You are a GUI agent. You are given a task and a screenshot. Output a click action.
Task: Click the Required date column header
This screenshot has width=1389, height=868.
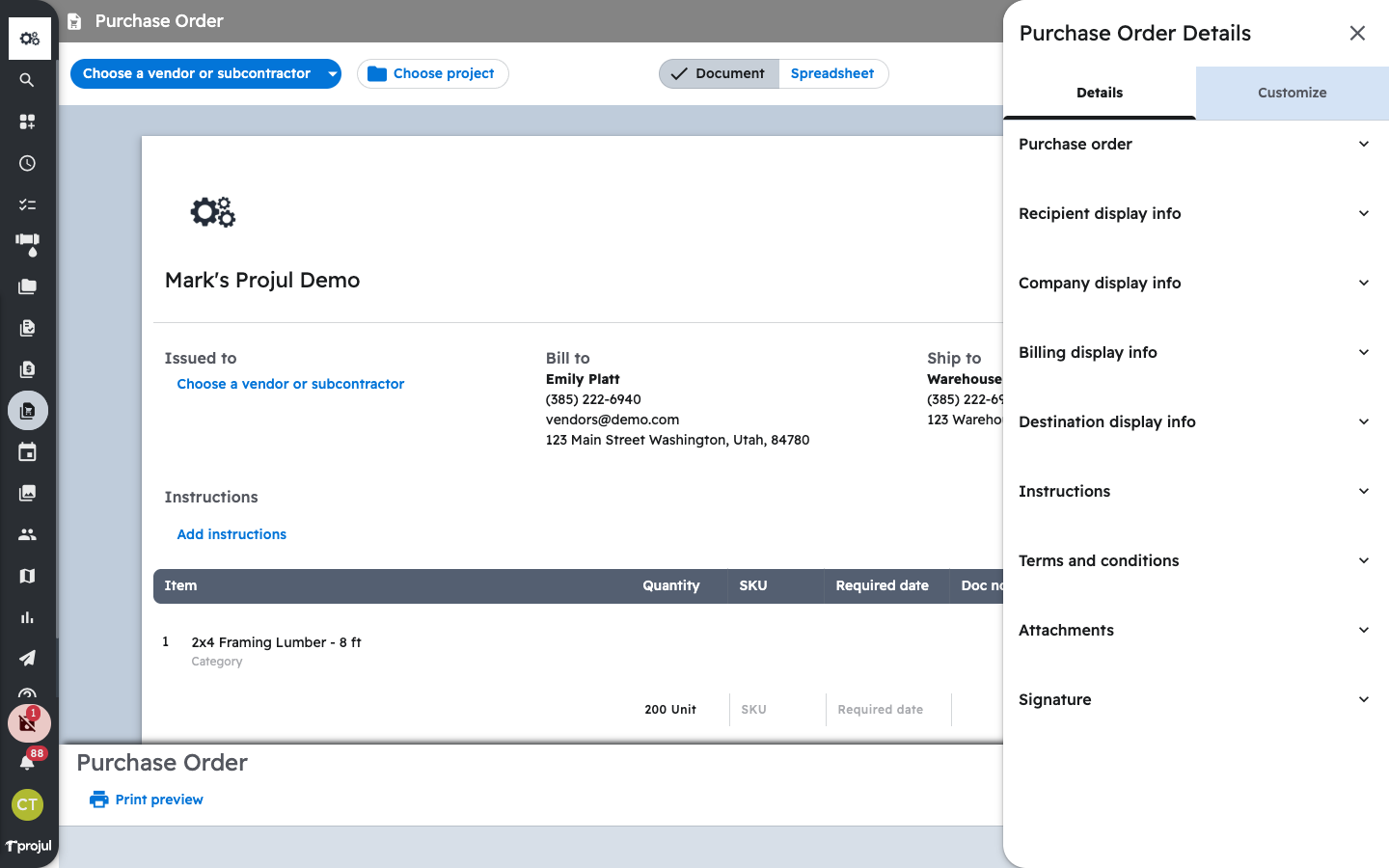[883, 585]
